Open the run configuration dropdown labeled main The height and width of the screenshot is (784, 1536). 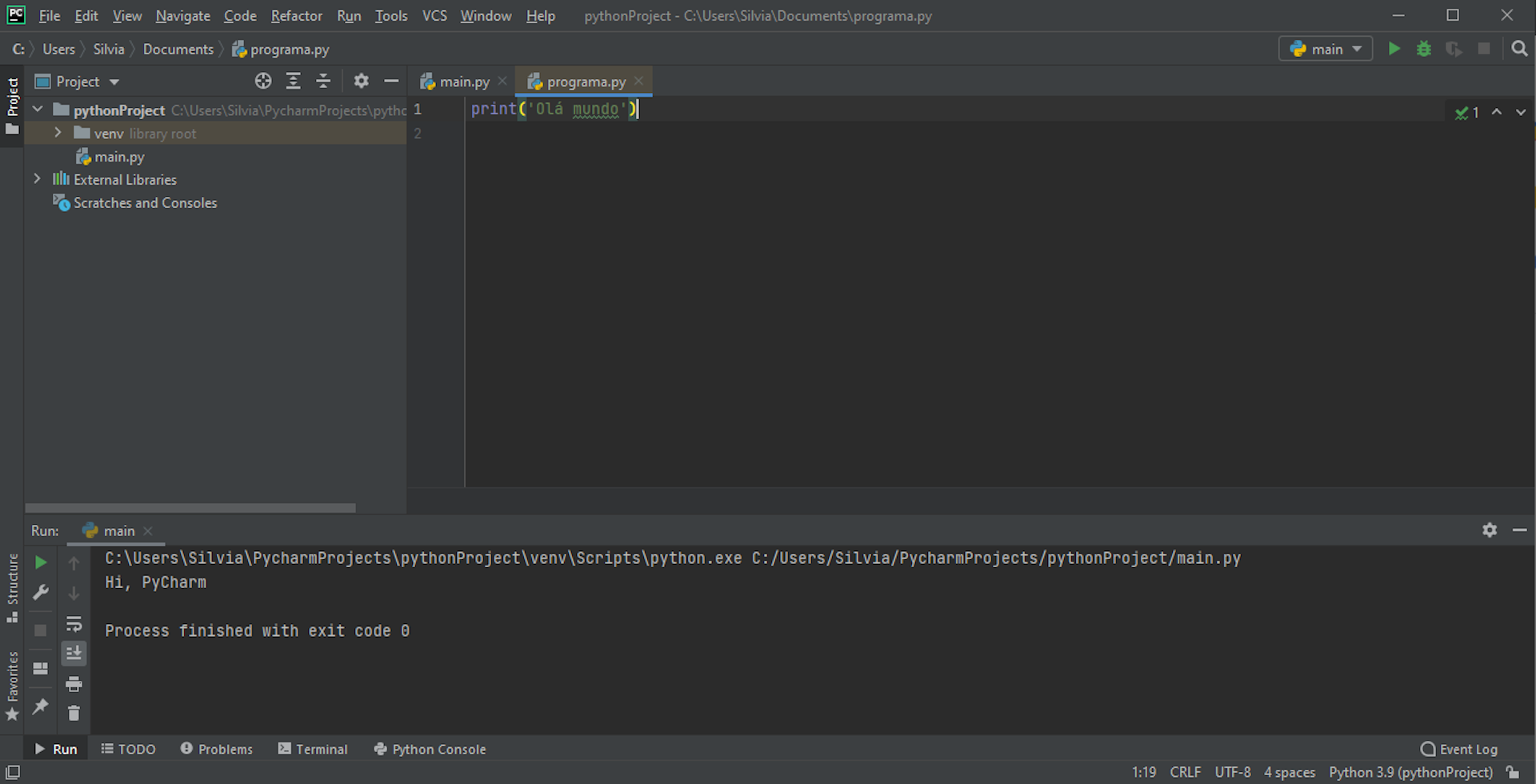(1326, 49)
